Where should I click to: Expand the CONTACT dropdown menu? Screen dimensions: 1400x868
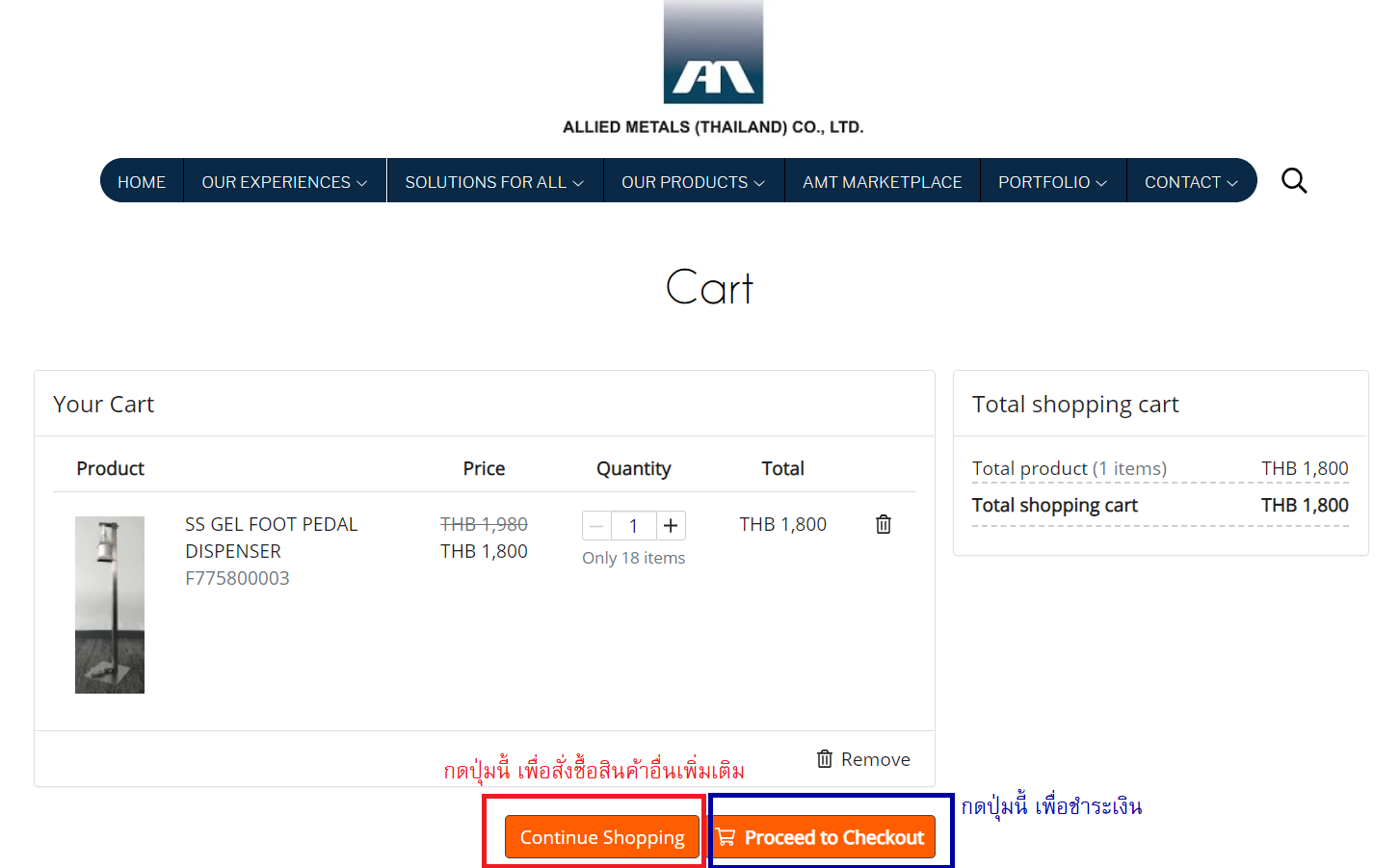(1192, 181)
